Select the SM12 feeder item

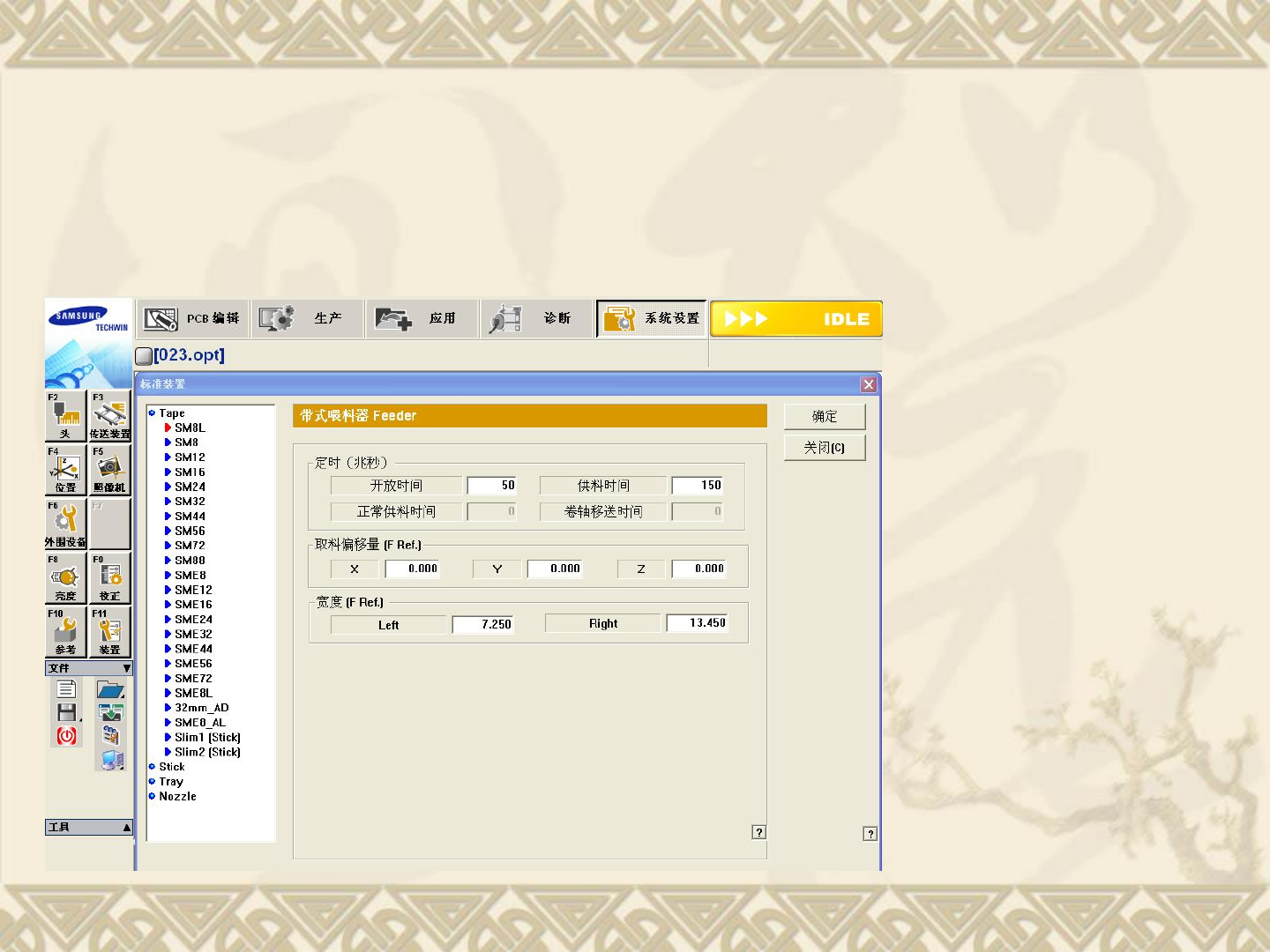[190, 457]
